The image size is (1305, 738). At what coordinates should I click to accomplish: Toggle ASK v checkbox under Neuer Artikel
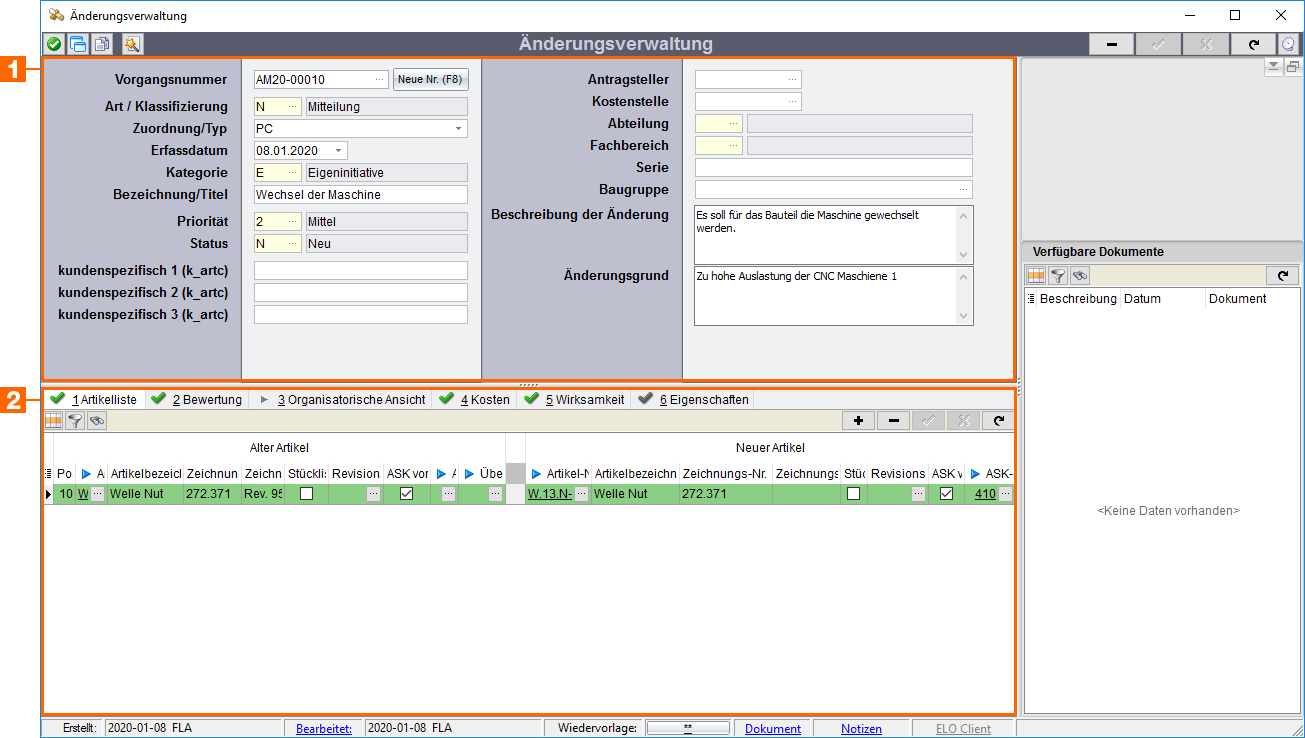(x=946, y=494)
